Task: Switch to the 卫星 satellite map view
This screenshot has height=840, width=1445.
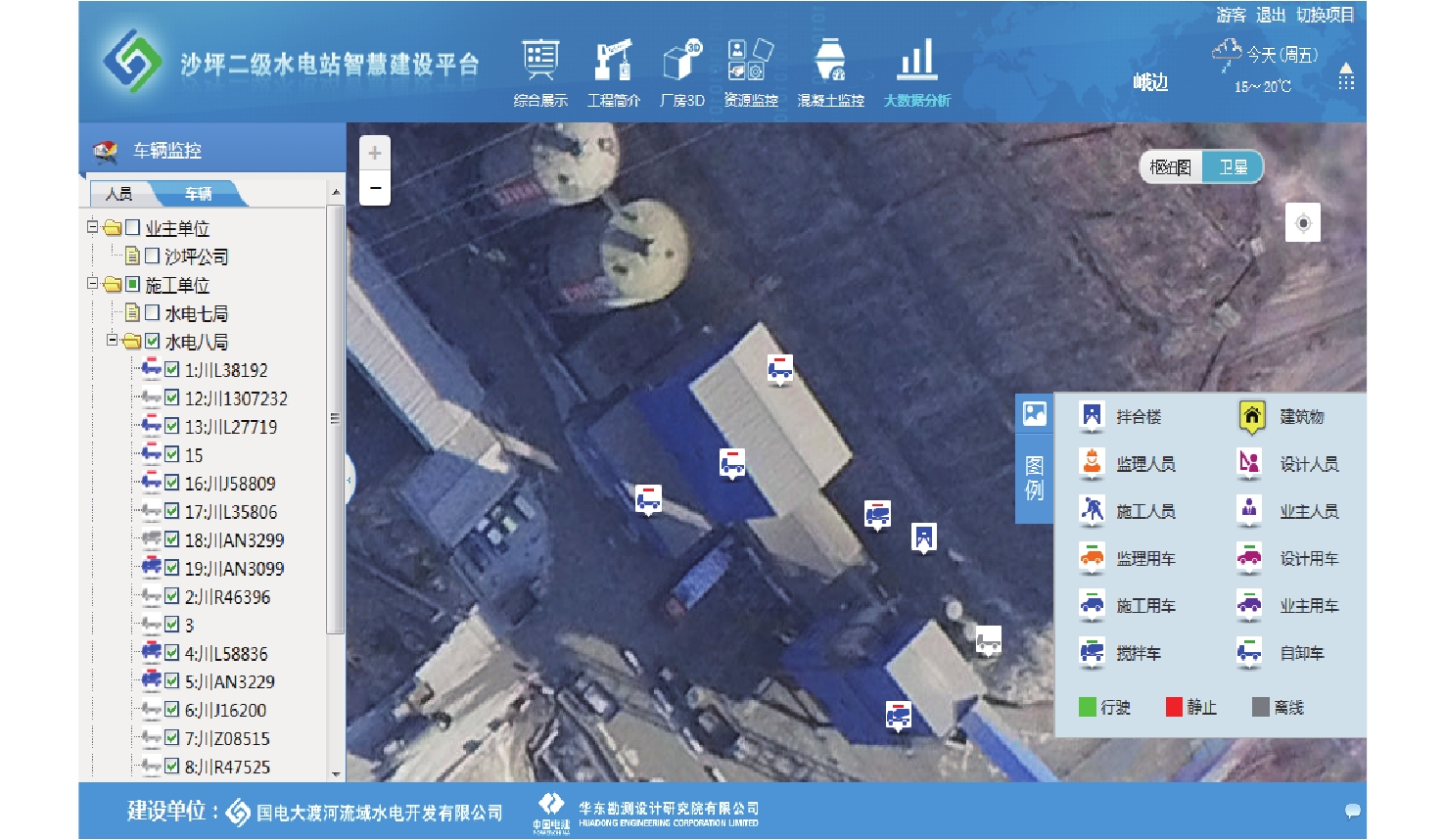Action: click(x=1233, y=167)
